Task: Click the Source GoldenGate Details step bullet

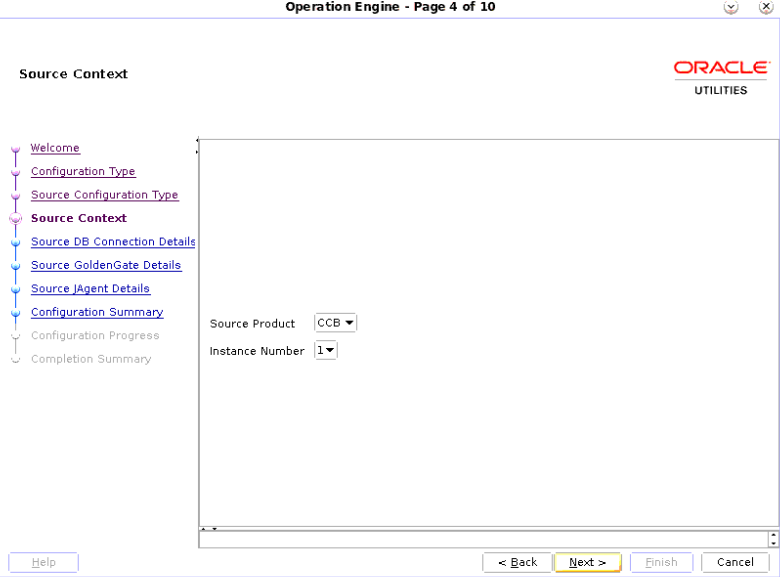Action: coord(15,266)
